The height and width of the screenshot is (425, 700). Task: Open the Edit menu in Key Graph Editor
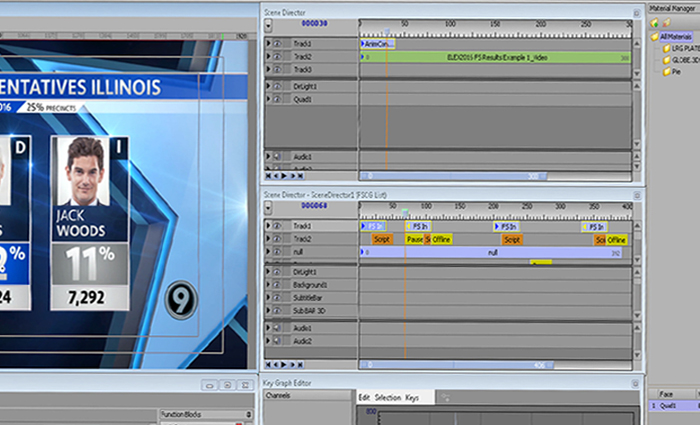pos(365,398)
